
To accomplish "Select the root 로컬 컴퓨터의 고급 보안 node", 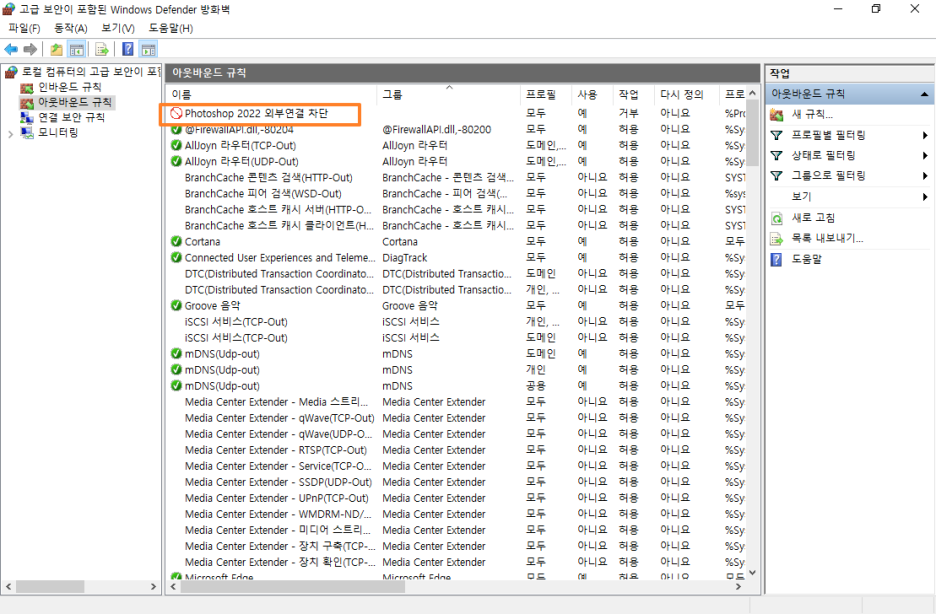I will click(x=91, y=72).
